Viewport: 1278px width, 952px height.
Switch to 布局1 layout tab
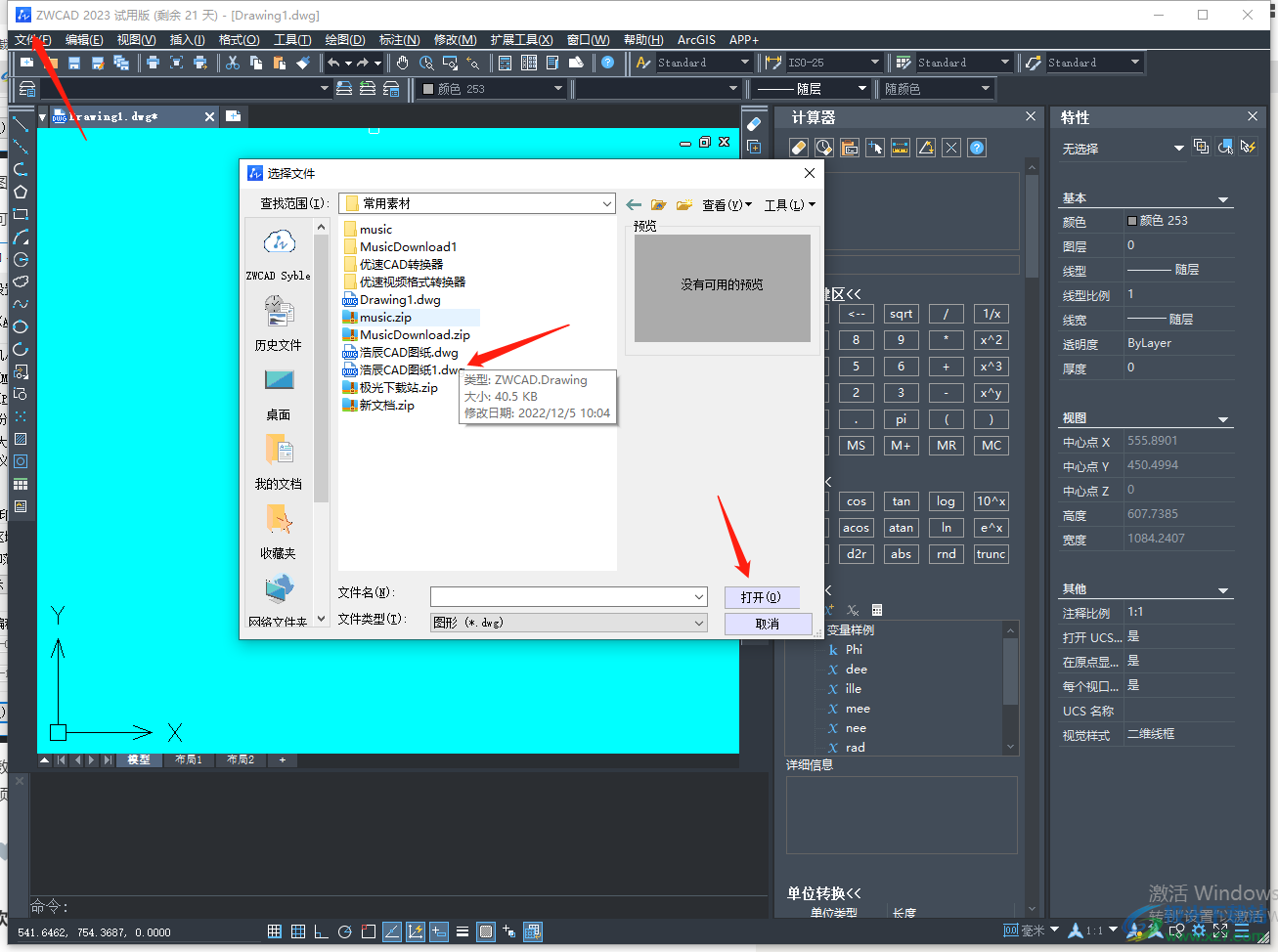pyautogui.click(x=188, y=759)
